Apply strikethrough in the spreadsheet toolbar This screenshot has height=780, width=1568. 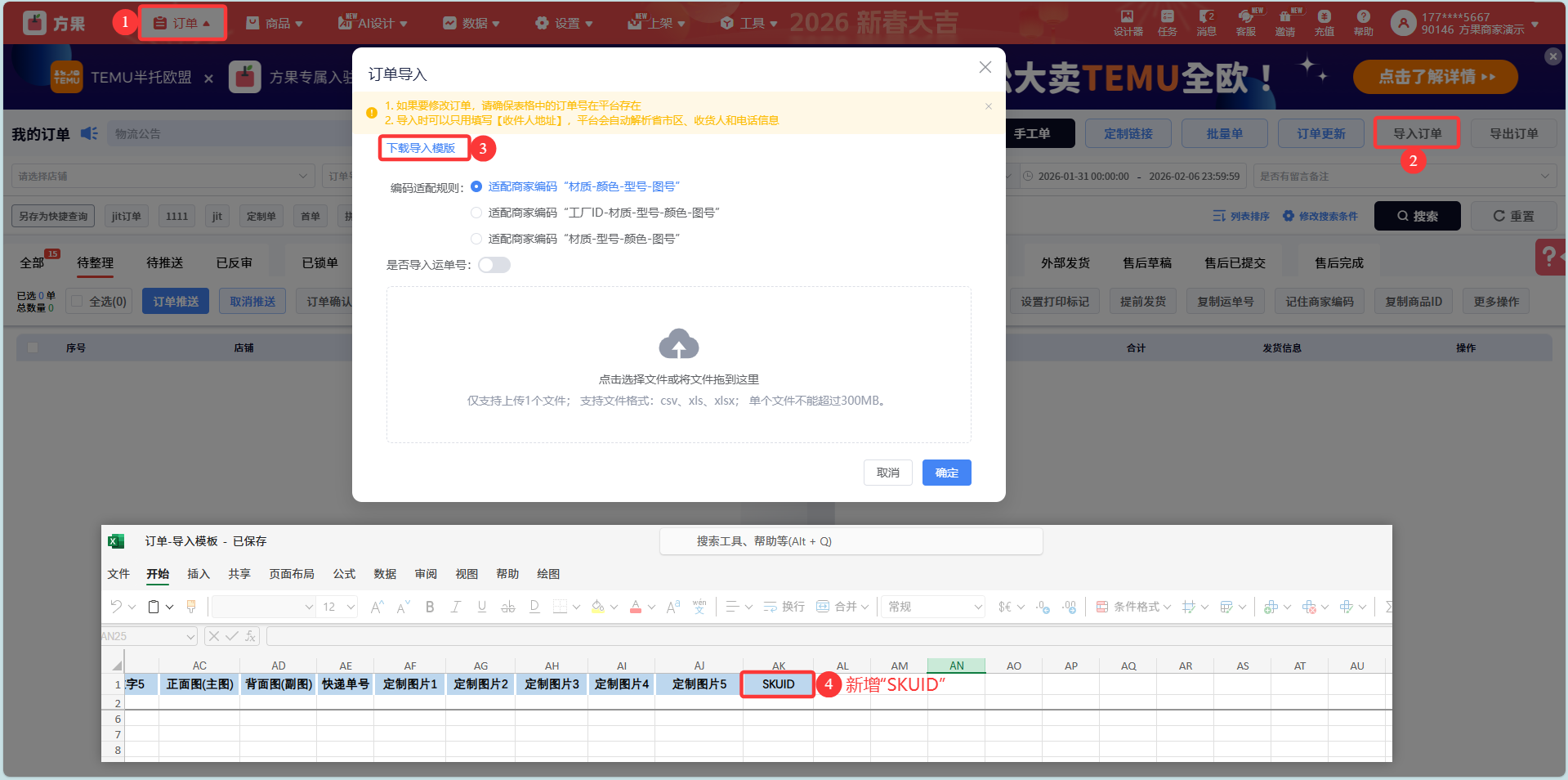[x=508, y=607]
